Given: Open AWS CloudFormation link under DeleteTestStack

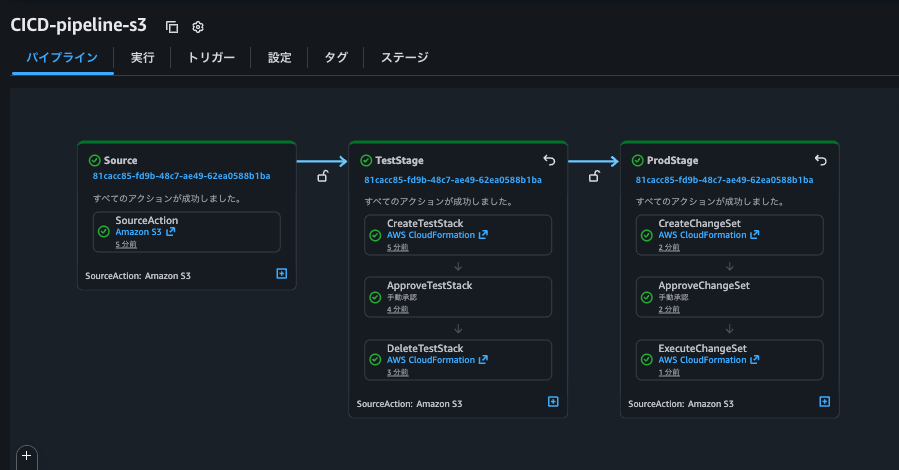Looking at the screenshot, I should [431, 360].
